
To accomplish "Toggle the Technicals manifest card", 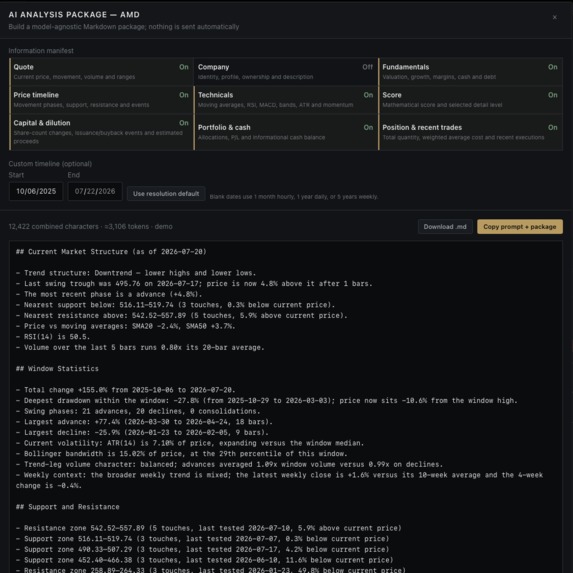I will pyautogui.click(x=285, y=100).
